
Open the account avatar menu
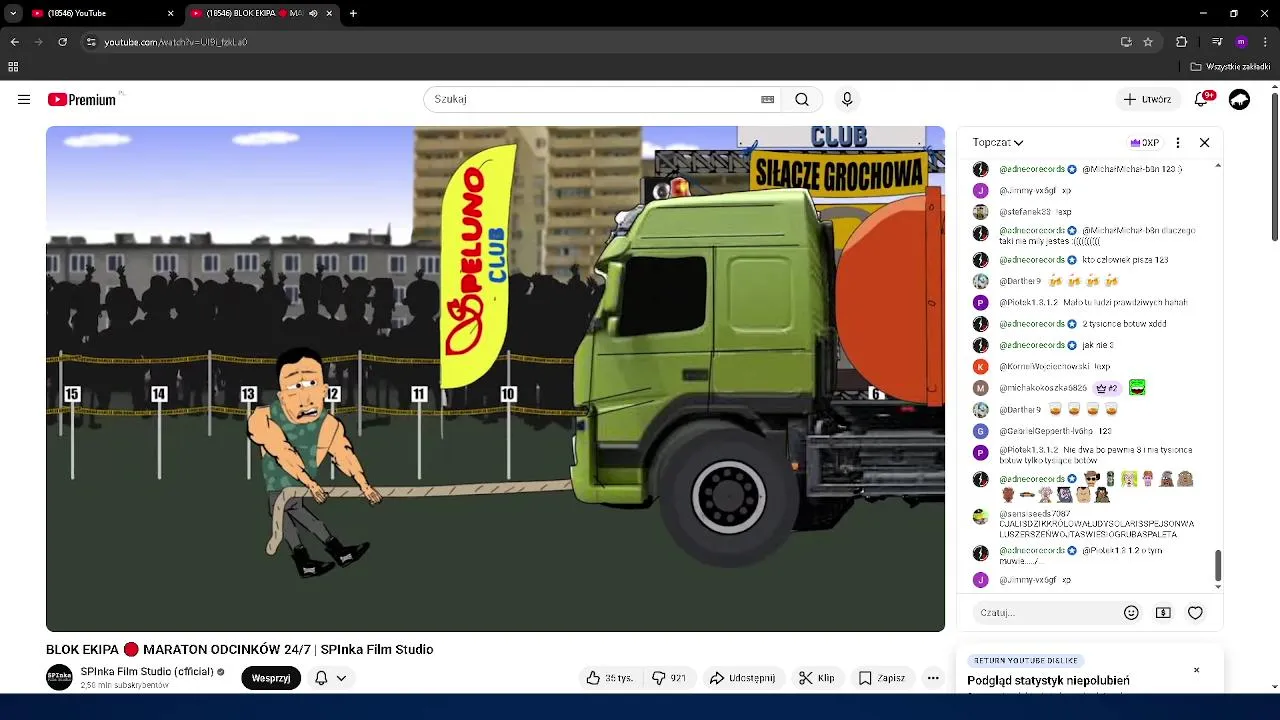[x=1239, y=99]
